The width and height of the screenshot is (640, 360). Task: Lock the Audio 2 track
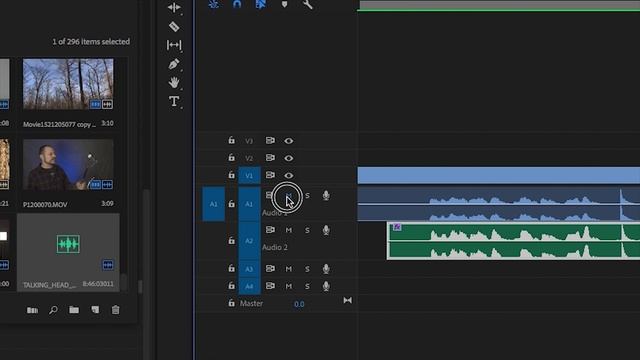(x=231, y=240)
